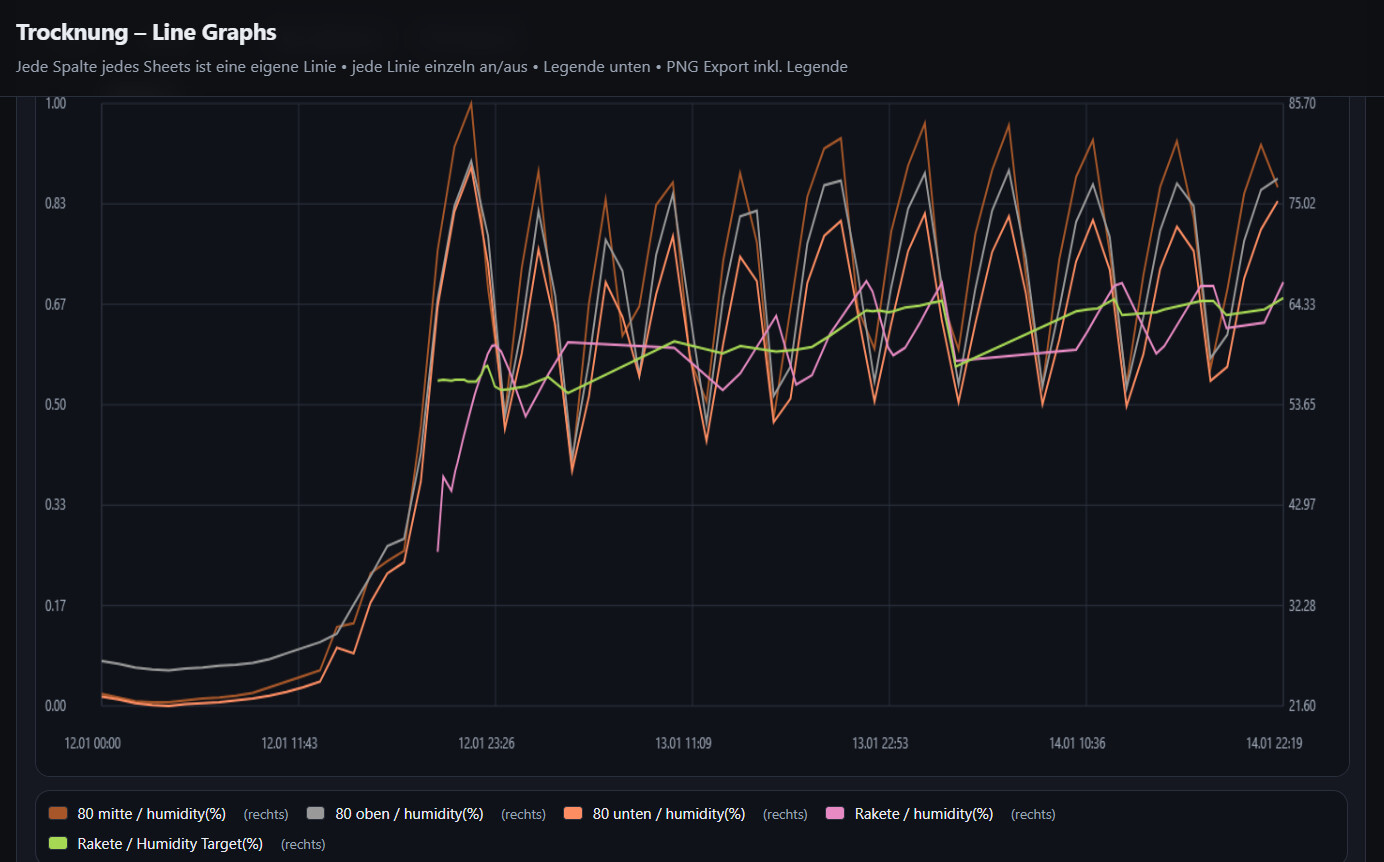
Task: Click the brown 80 mitte legend swatch
Action: 58,814
